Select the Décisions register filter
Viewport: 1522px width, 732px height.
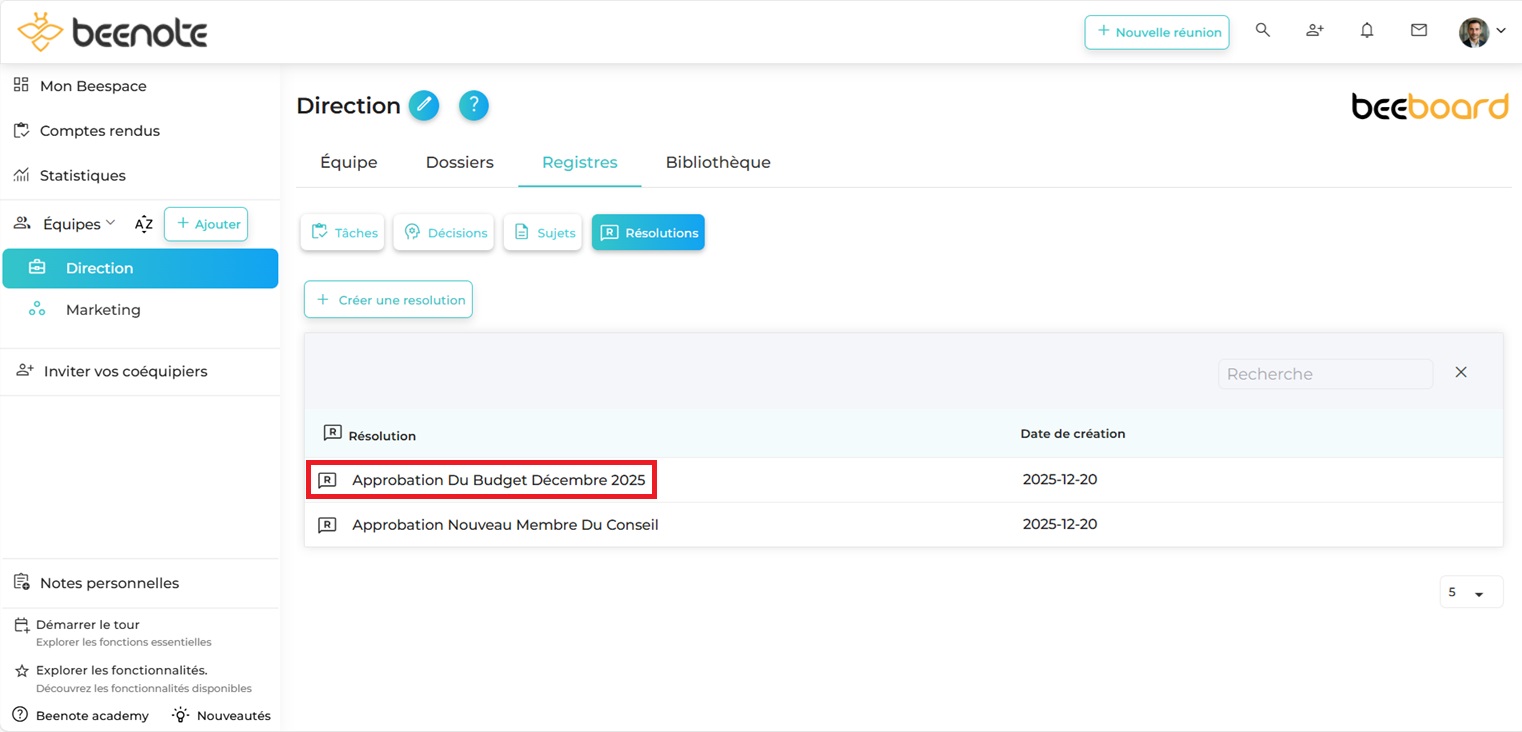[444, 233]
